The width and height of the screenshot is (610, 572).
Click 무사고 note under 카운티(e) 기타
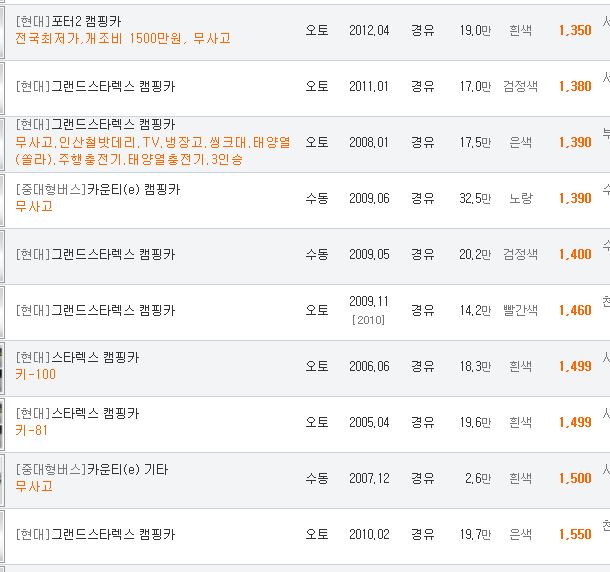(34, 486)
